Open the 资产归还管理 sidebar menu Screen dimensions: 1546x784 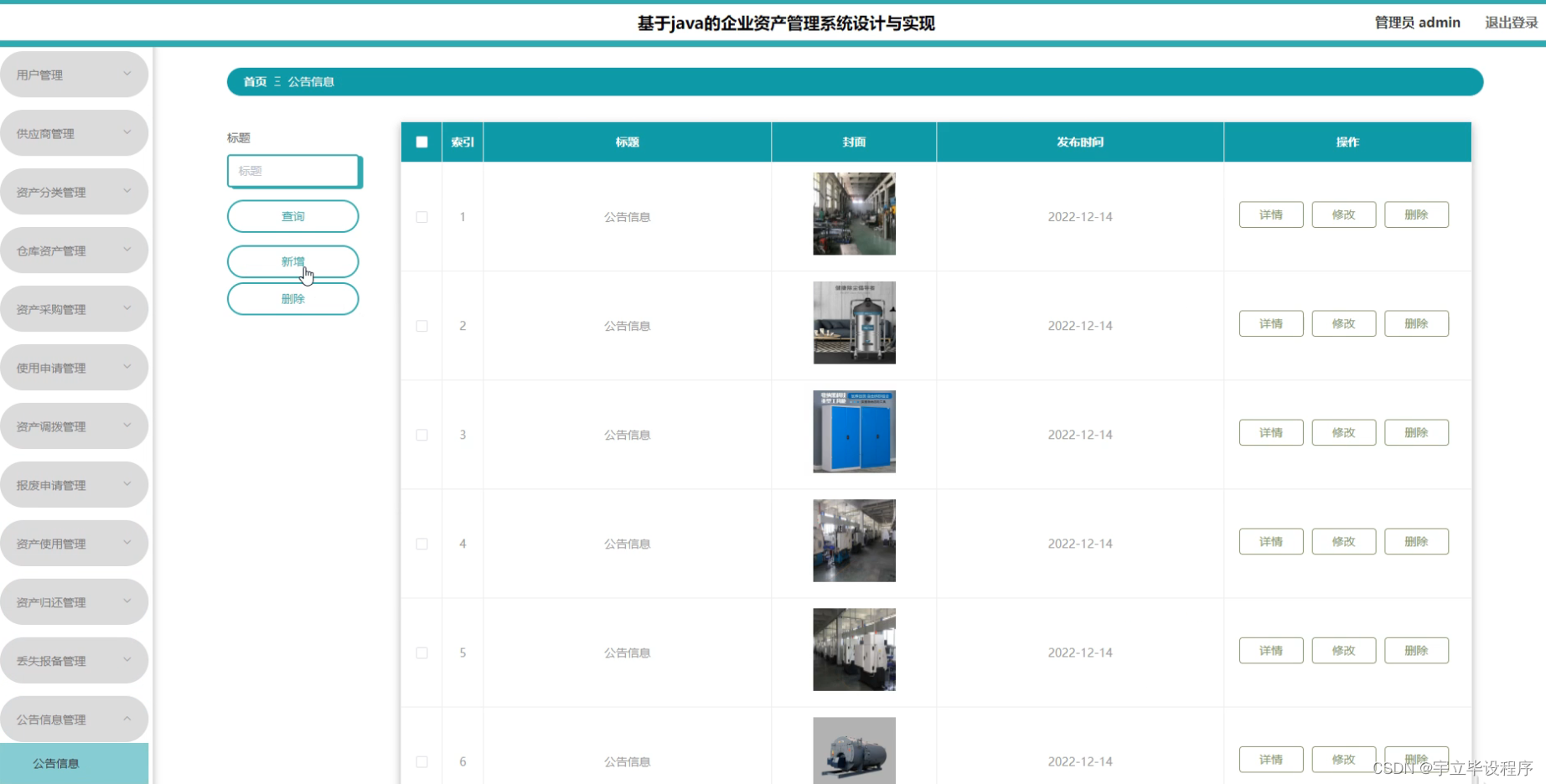pyautogui.click(x=74, y=602)
